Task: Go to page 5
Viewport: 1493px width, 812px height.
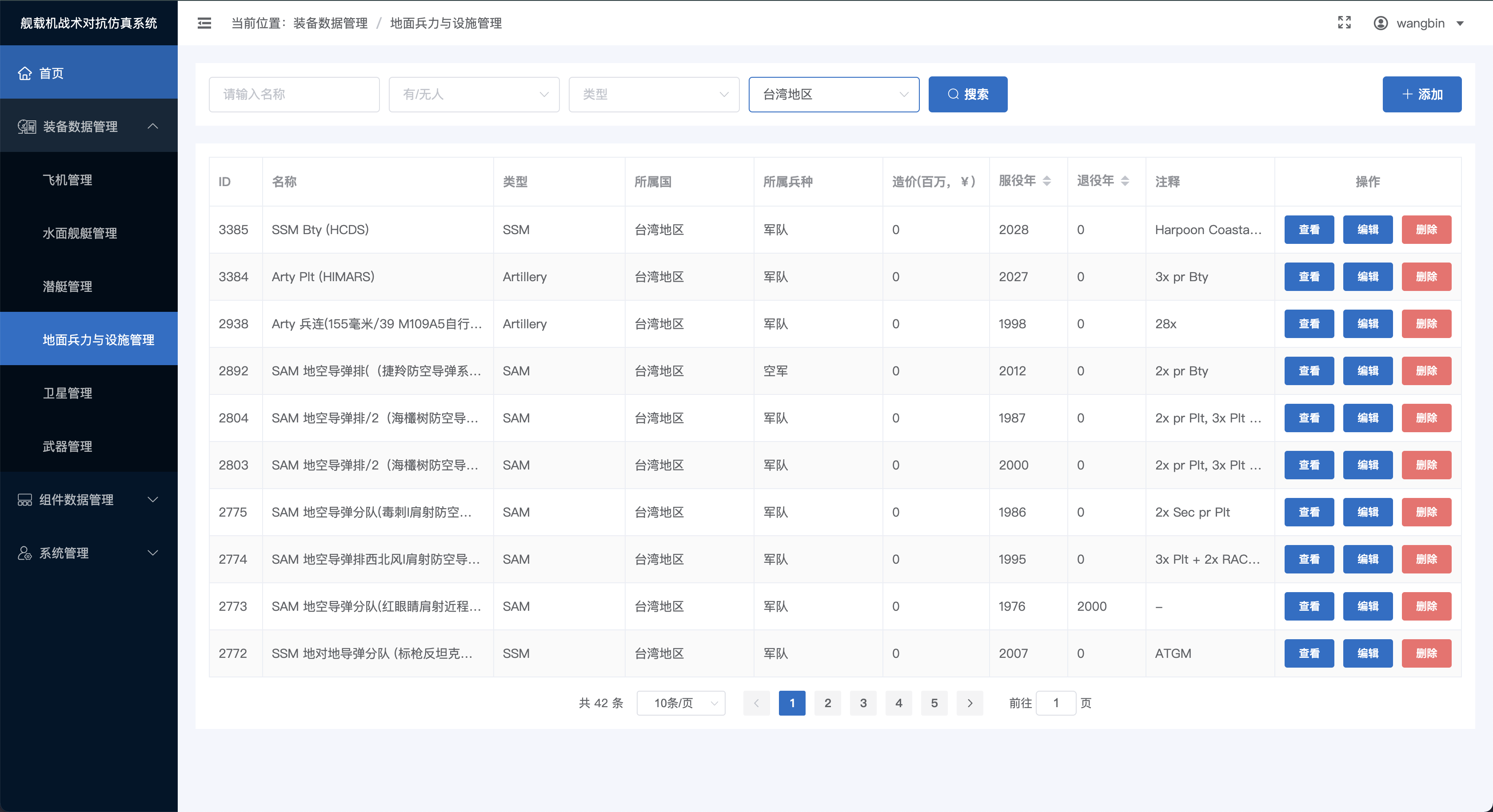Action: (934, 703)
